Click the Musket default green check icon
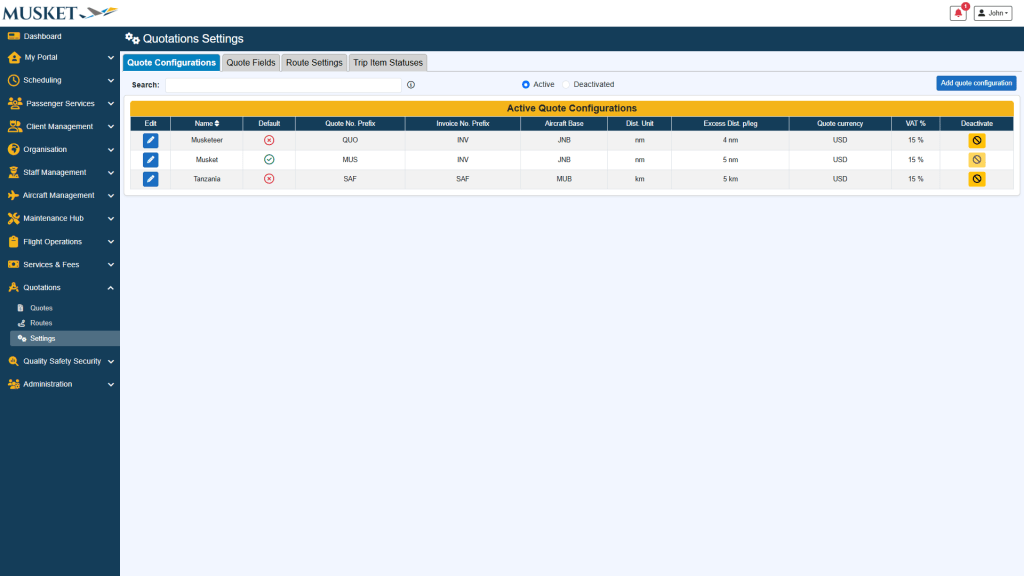1024x576 pixels. coord(269,160)
